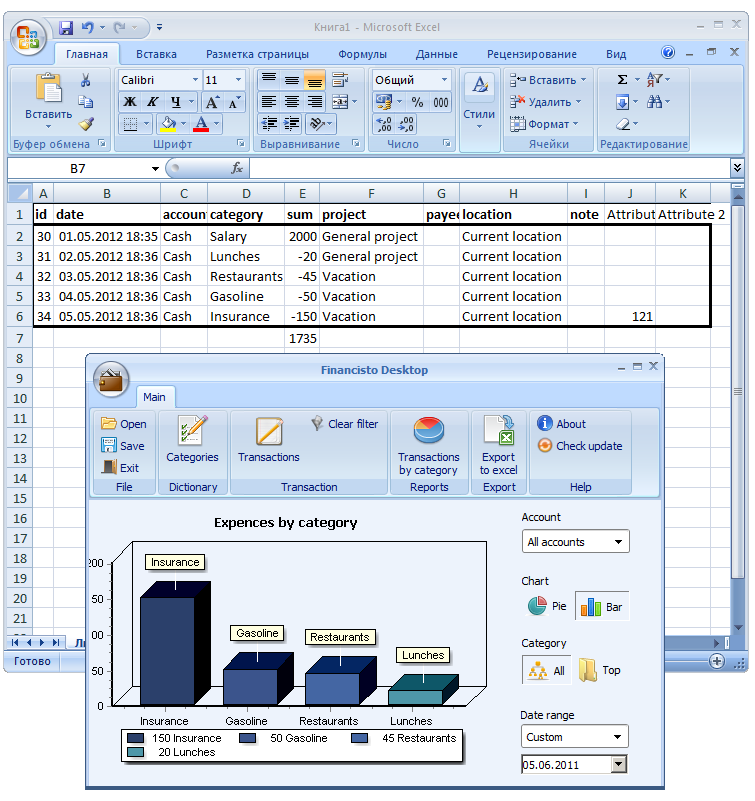Undo the last action in Excel
The image size is (755, 801).
(x=88, y=28)
